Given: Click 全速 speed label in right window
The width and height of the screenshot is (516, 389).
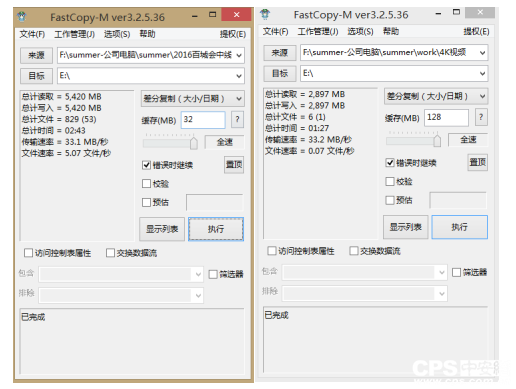Looking at the screenshot, I should pyautogui.click(x=468, y=140).
